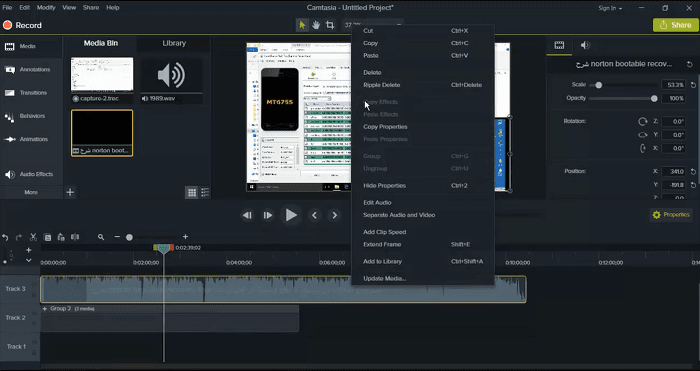Image resolution: width=700 pixels, height=371 pixels.
Task: Click the timeline zoom slider handle
Action: click(129, 238)
